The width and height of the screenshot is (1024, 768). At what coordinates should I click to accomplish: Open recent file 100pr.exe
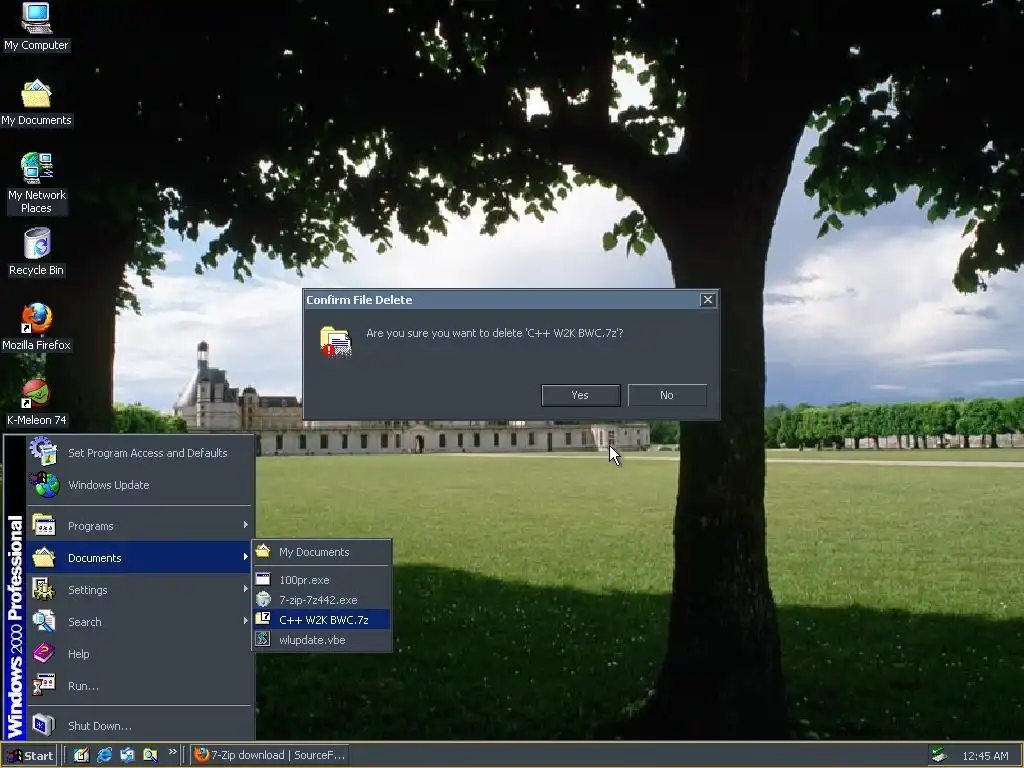(x=322, y=580)
